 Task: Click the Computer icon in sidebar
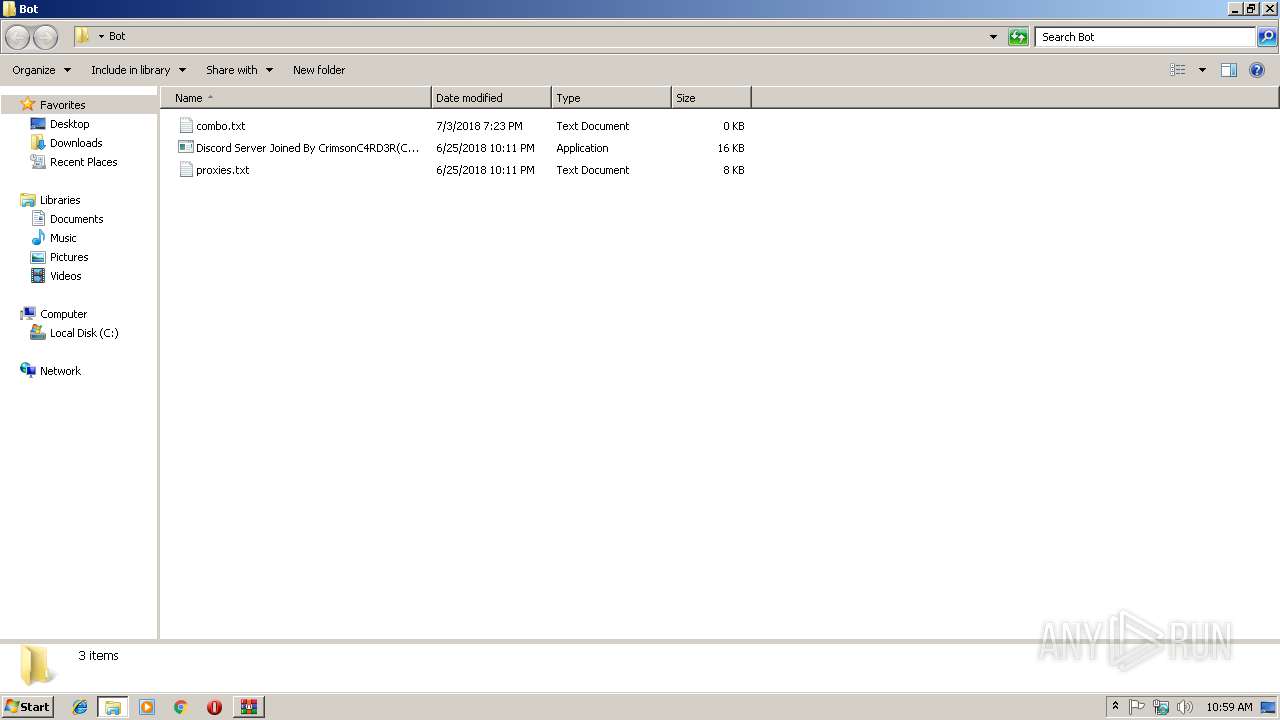(28, 314)
